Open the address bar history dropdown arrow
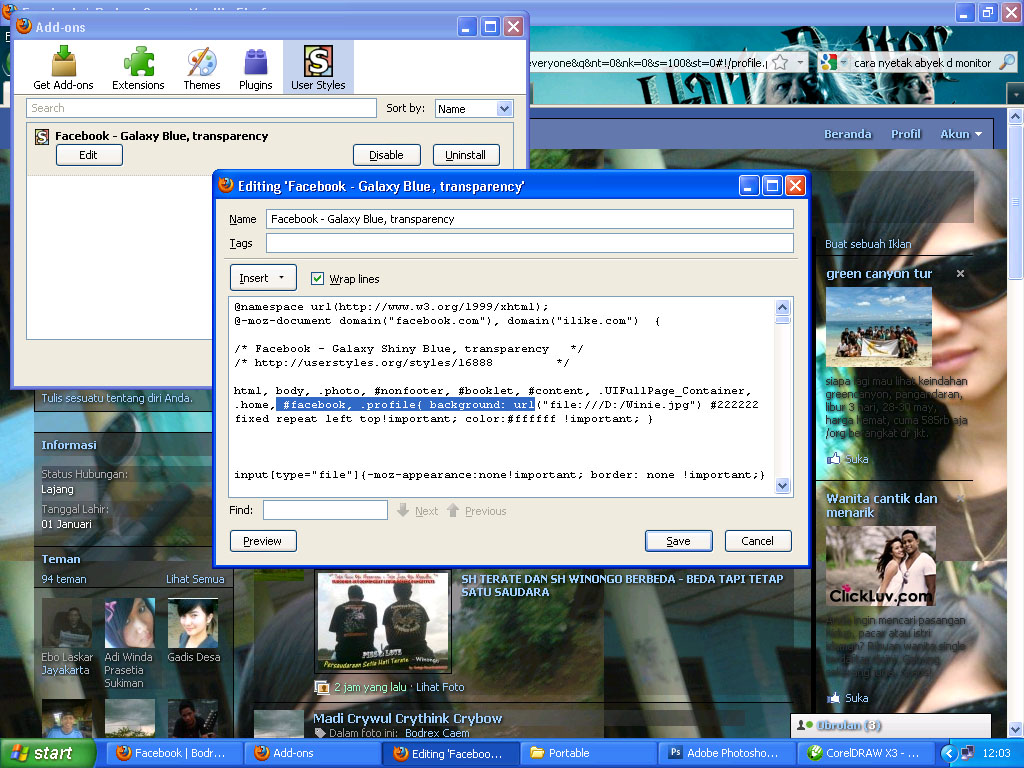 point(800,63)
